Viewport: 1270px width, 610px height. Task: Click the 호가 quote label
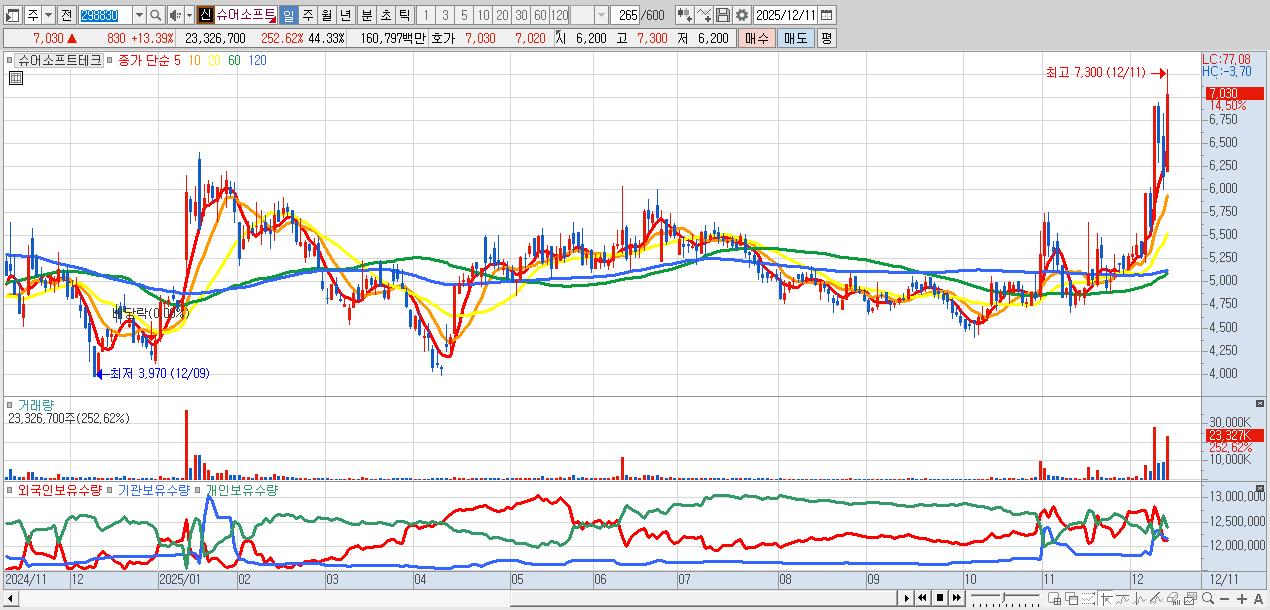click(x=443, y=38)
